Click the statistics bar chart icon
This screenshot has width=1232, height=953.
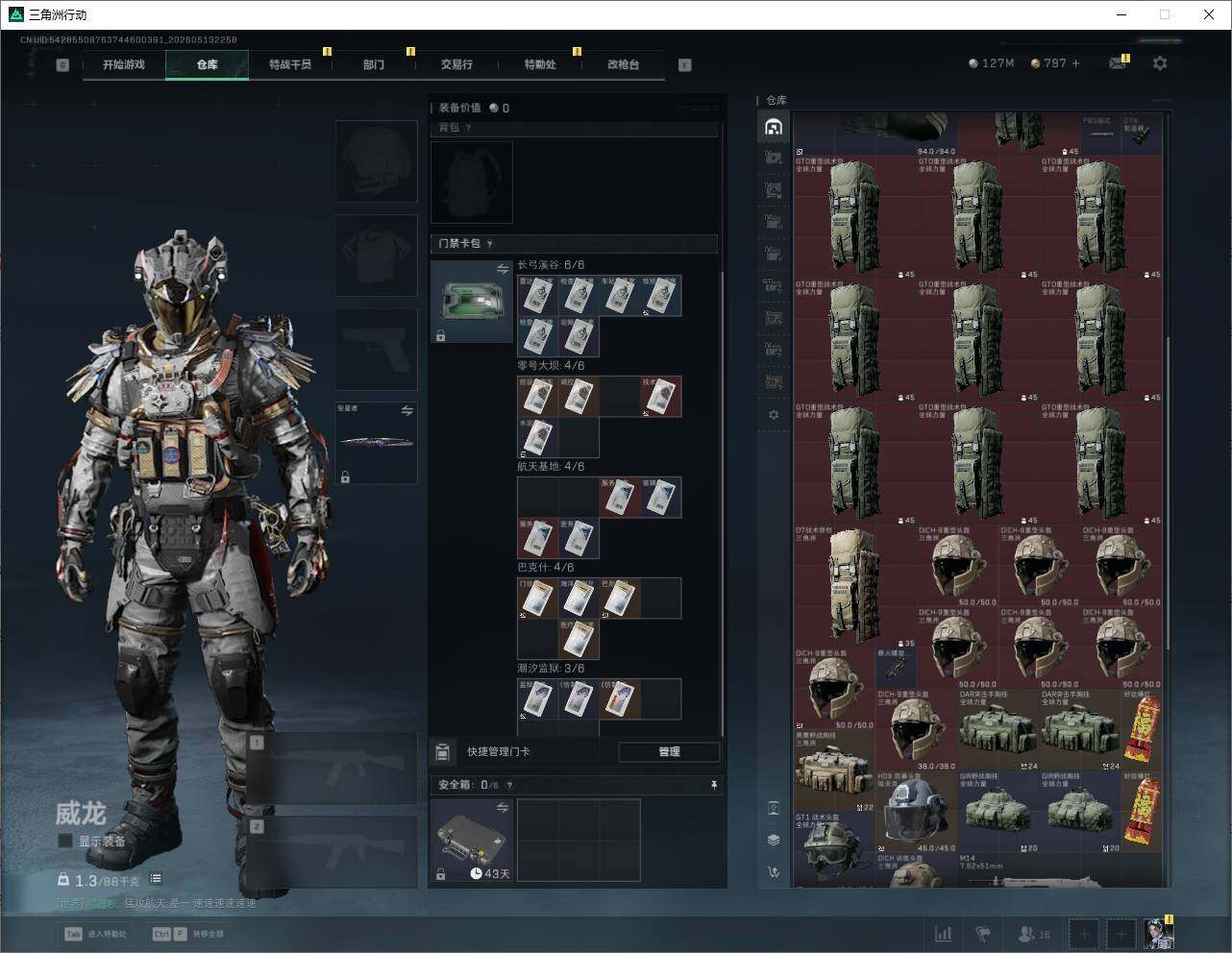(x=944, y=934)
